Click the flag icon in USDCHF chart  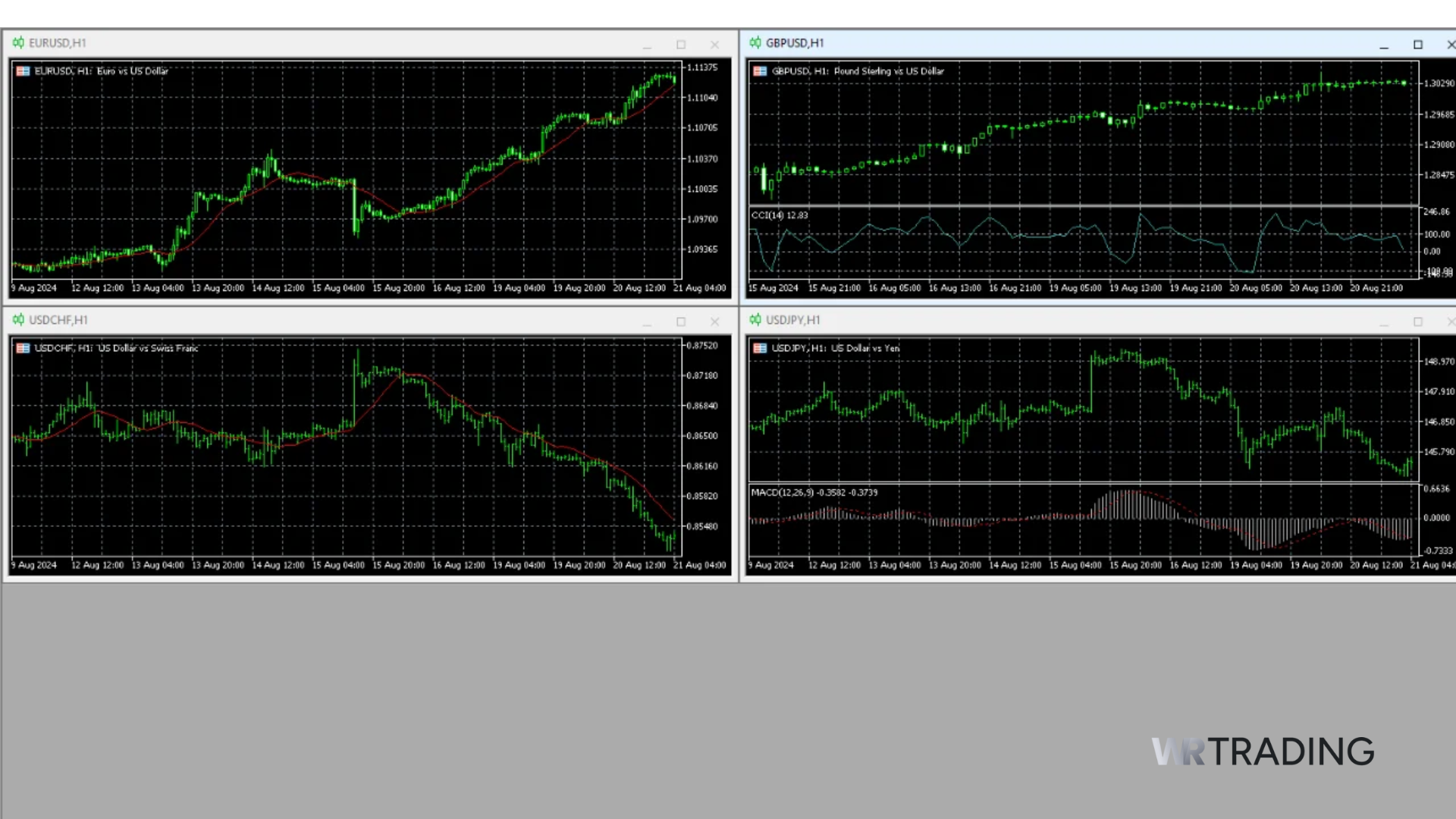23,348
